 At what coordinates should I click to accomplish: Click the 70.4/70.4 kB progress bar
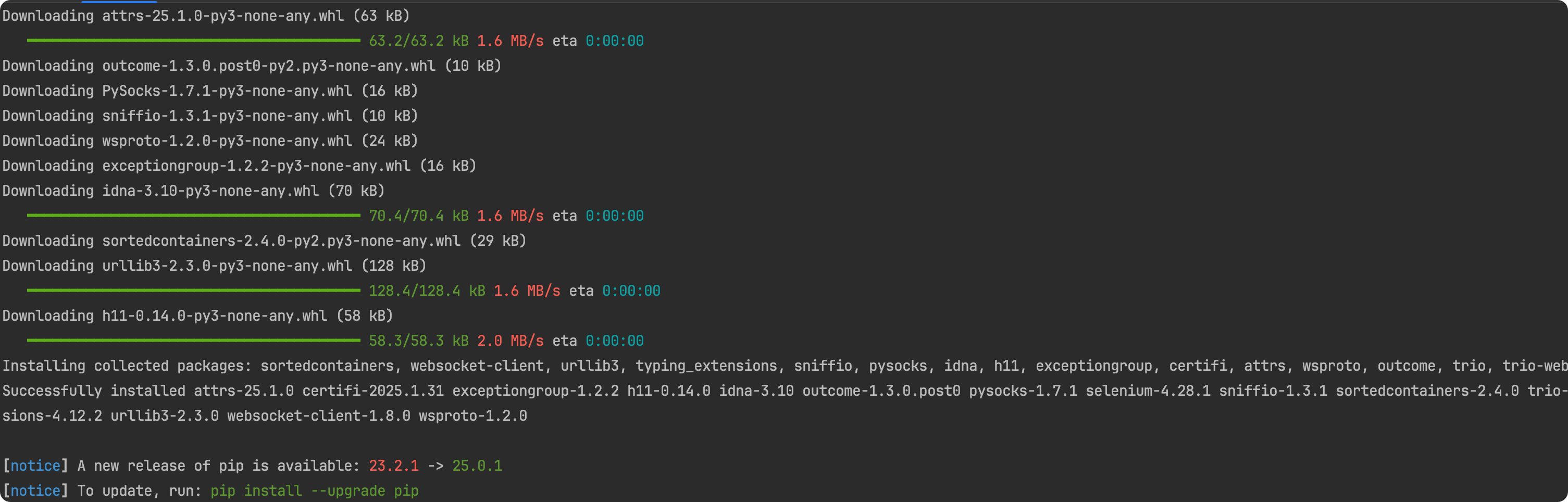pos(194,216)
